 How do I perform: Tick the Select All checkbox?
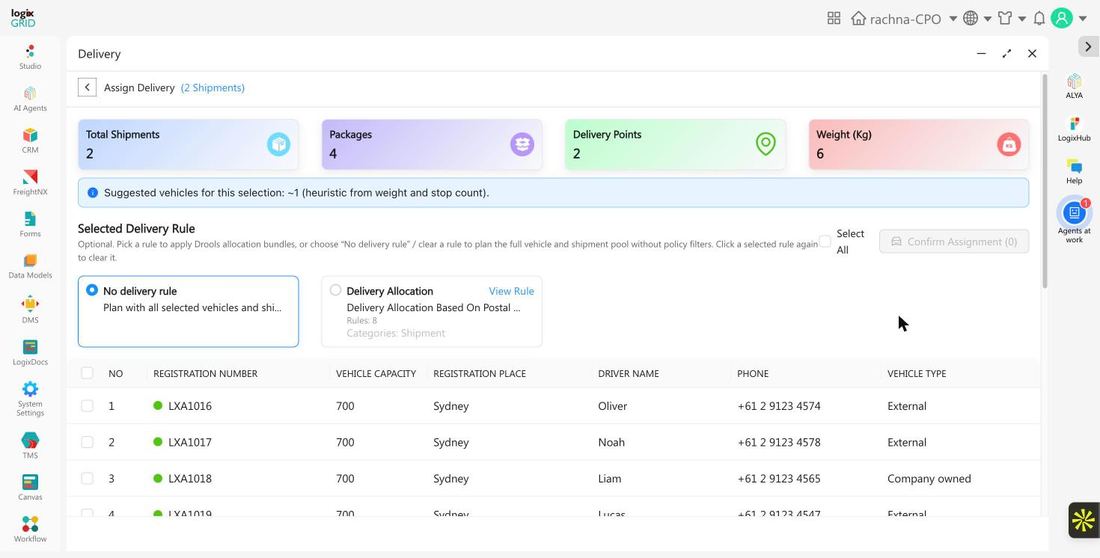click(825, 241)
